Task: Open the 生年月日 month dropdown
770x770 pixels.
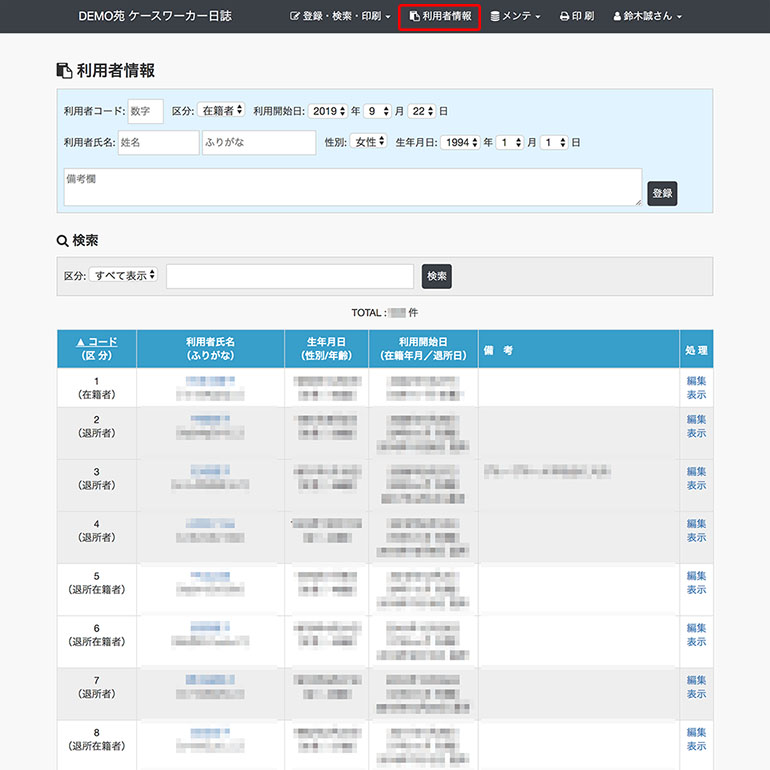Action: pyautogui.click(x=510, y=142)
